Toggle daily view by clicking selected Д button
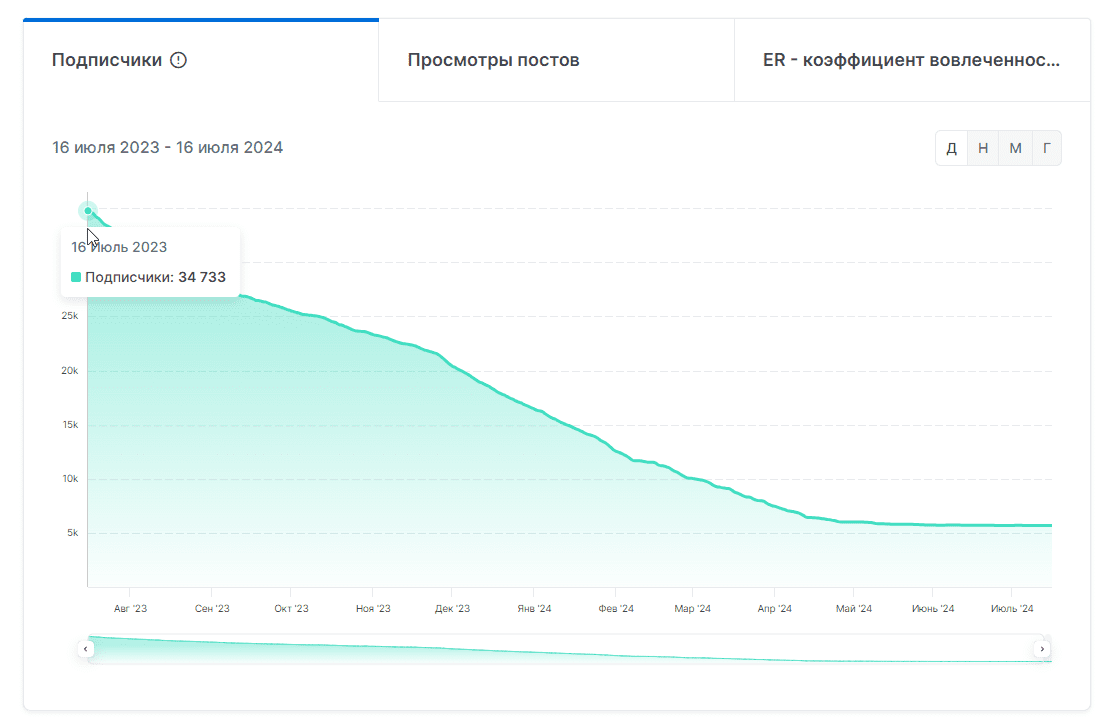This screenshot has width=1105, height=724. tap(951, 147)
